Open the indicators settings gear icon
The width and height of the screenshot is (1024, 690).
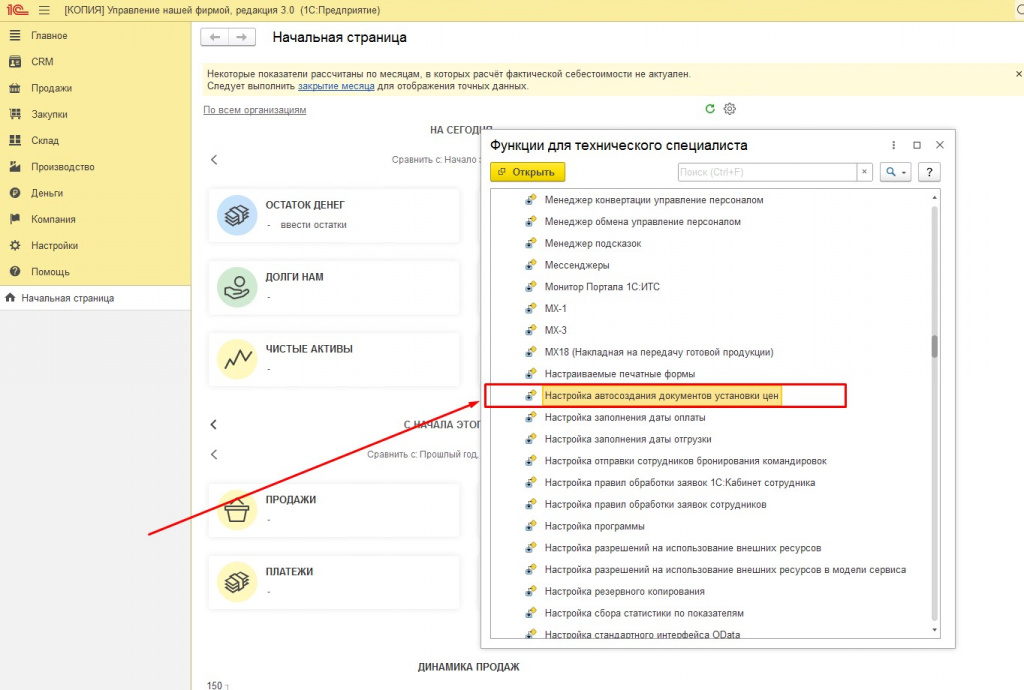(729, 109)
